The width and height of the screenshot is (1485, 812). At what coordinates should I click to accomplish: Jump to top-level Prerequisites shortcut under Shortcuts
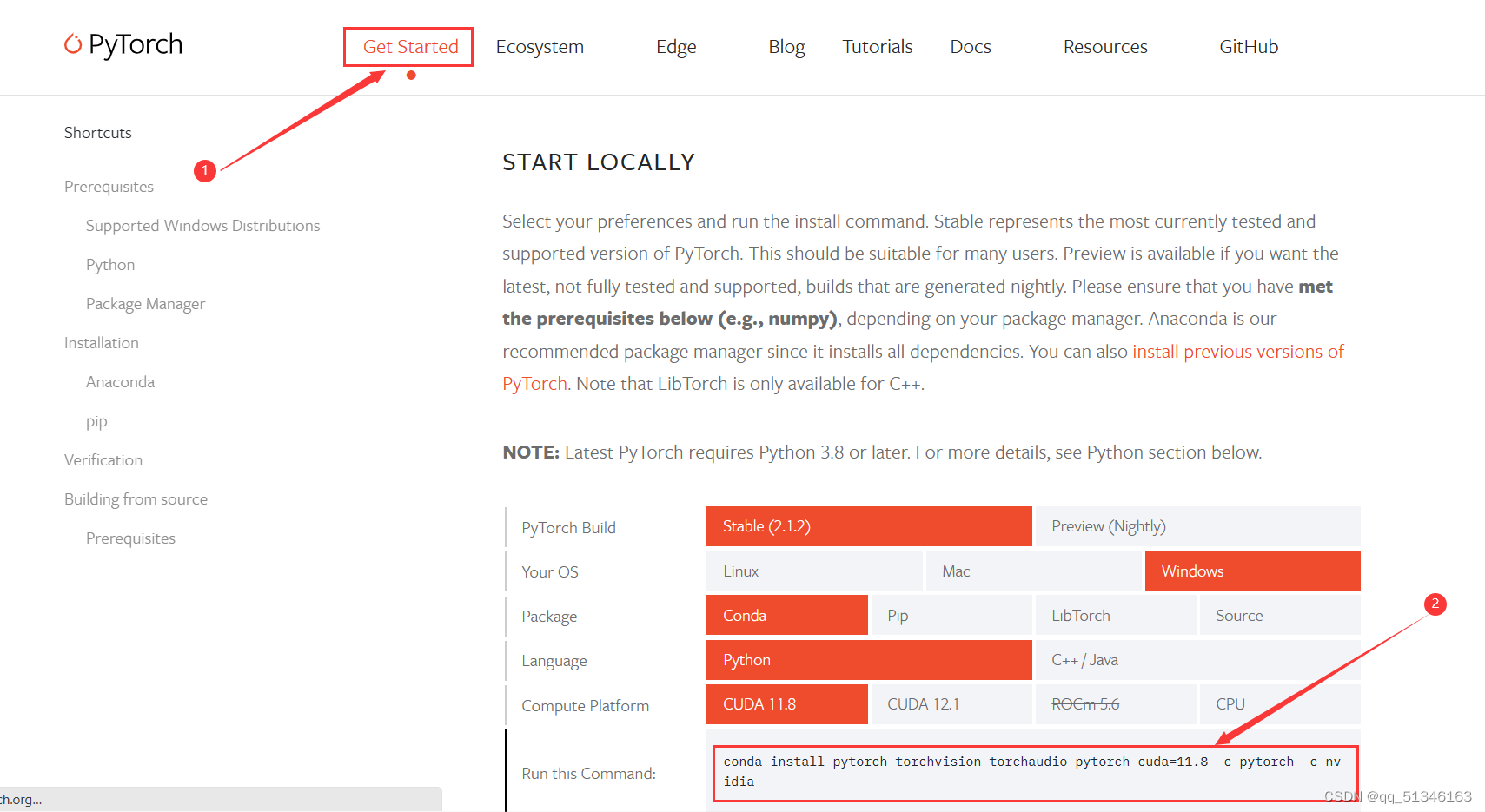pyautogui.click(x=109, y=187)
